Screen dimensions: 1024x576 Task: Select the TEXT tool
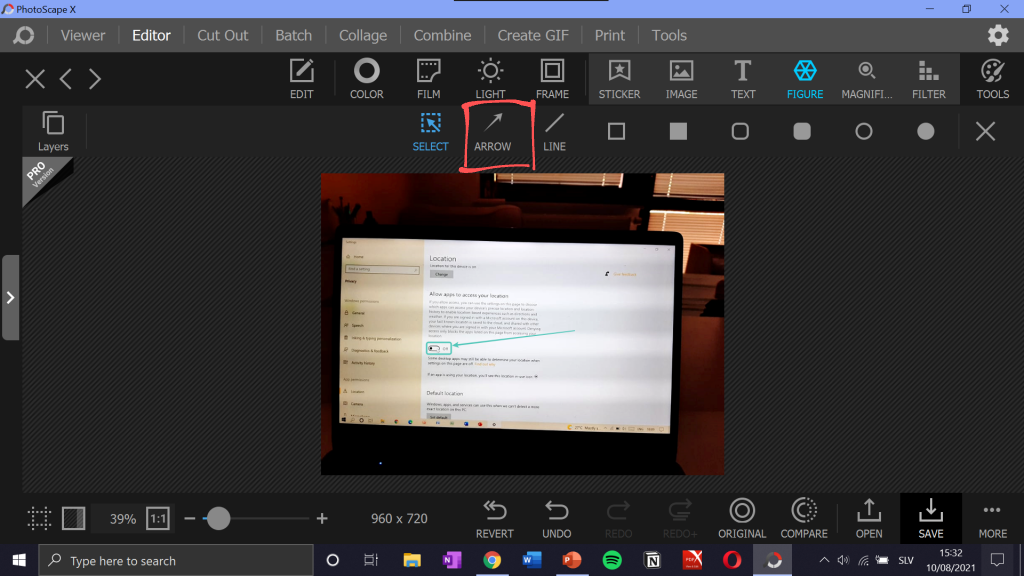(x=743, y=79)
